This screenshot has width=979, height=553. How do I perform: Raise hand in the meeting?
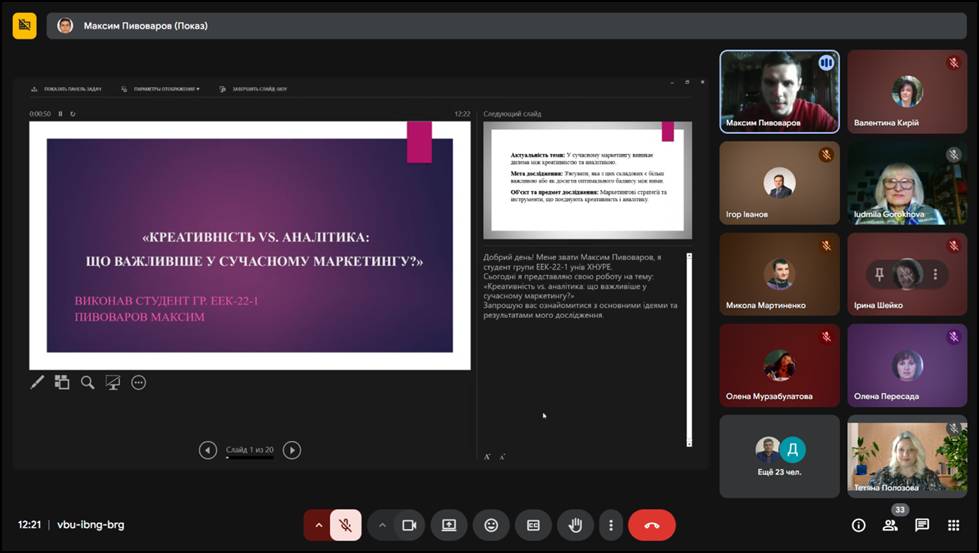tap(575, 525)
